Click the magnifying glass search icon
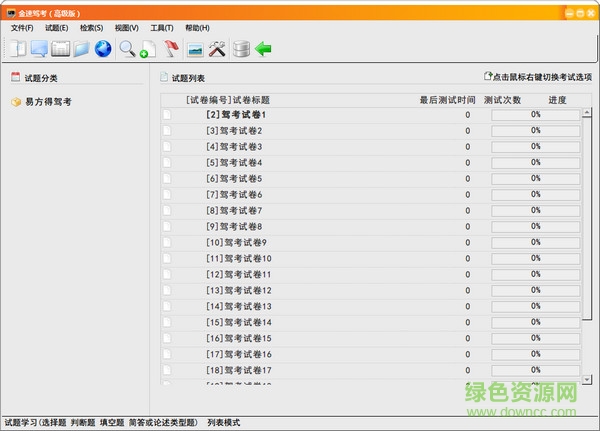Viewport: 600px width, 431px height. (x=127, y=49)
